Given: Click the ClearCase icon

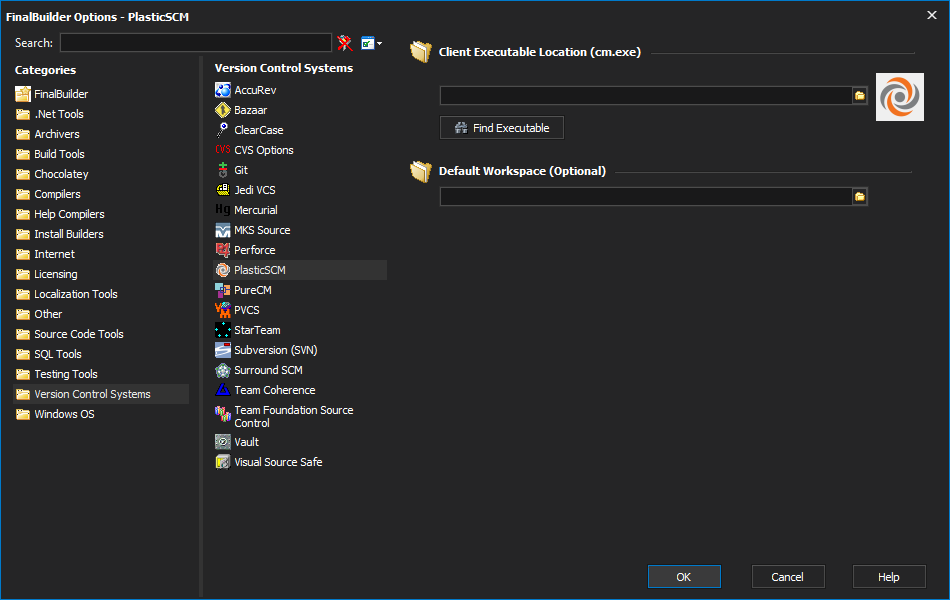Looking at the screenshot, I should [x=223, y=130].
